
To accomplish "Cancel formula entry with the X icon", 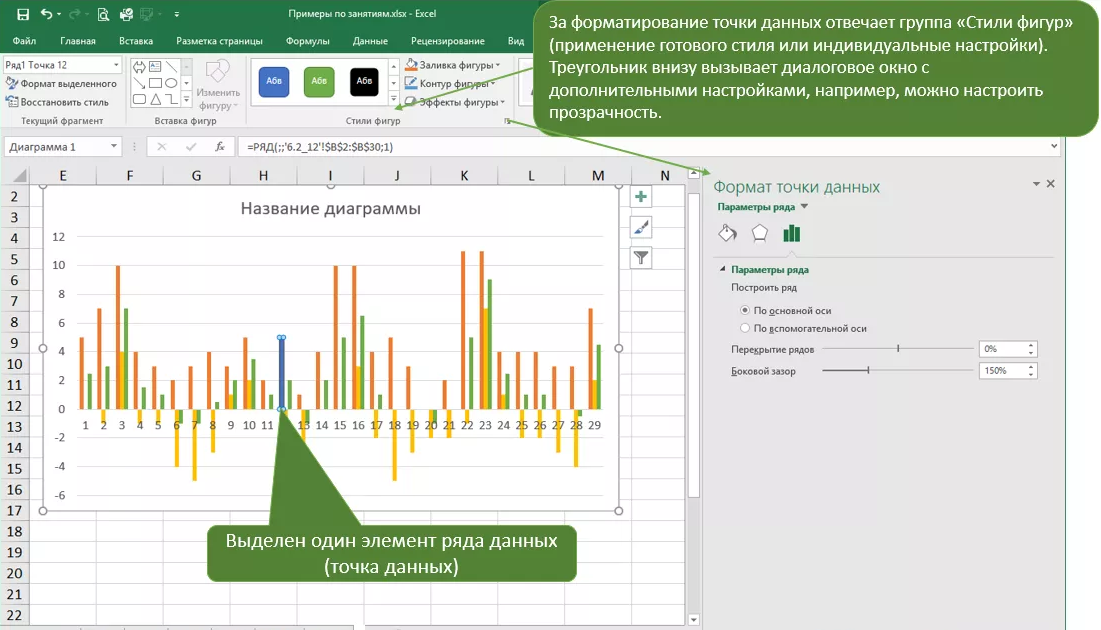I will click(161, 146).
